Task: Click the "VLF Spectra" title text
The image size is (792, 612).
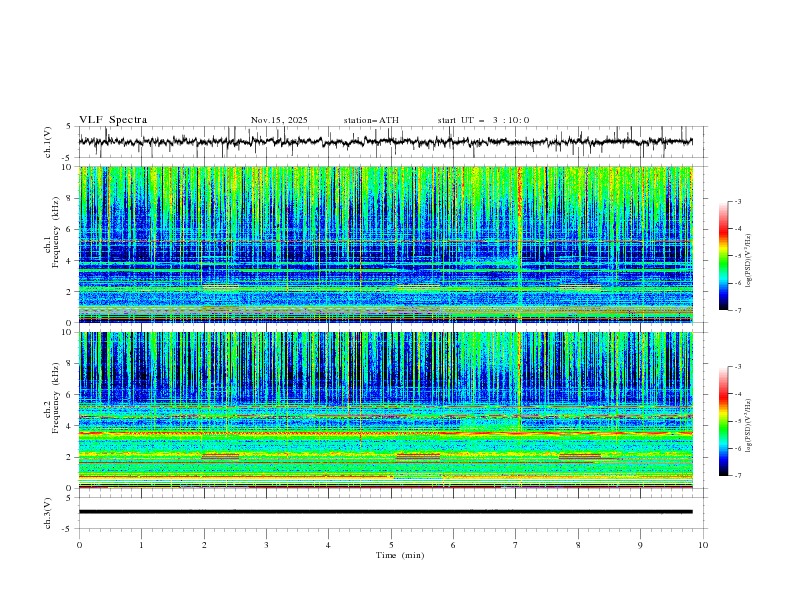Action: click(113, 120)
